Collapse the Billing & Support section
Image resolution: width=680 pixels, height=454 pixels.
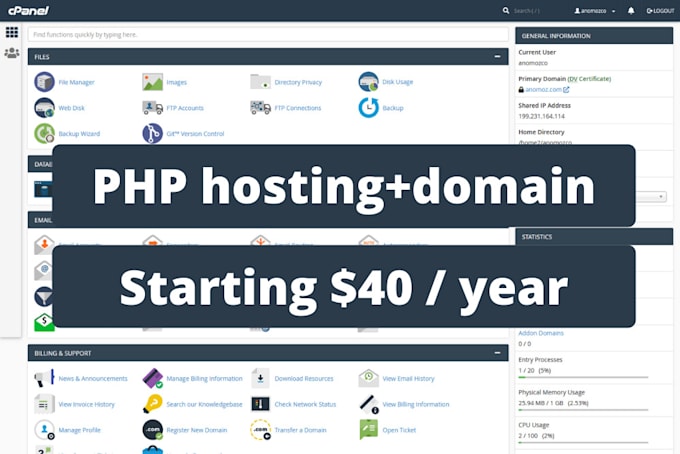[x=497, y=353]
